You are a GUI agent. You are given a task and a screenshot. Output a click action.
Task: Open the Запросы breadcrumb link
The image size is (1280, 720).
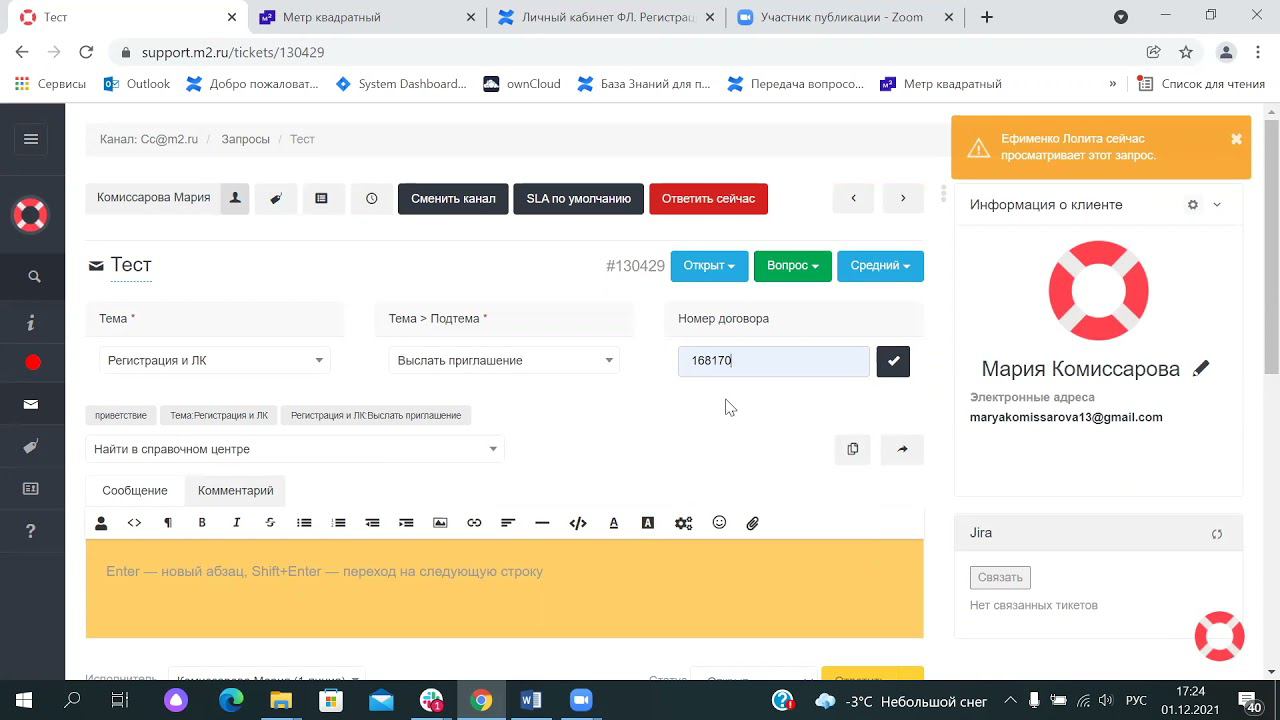245,139
